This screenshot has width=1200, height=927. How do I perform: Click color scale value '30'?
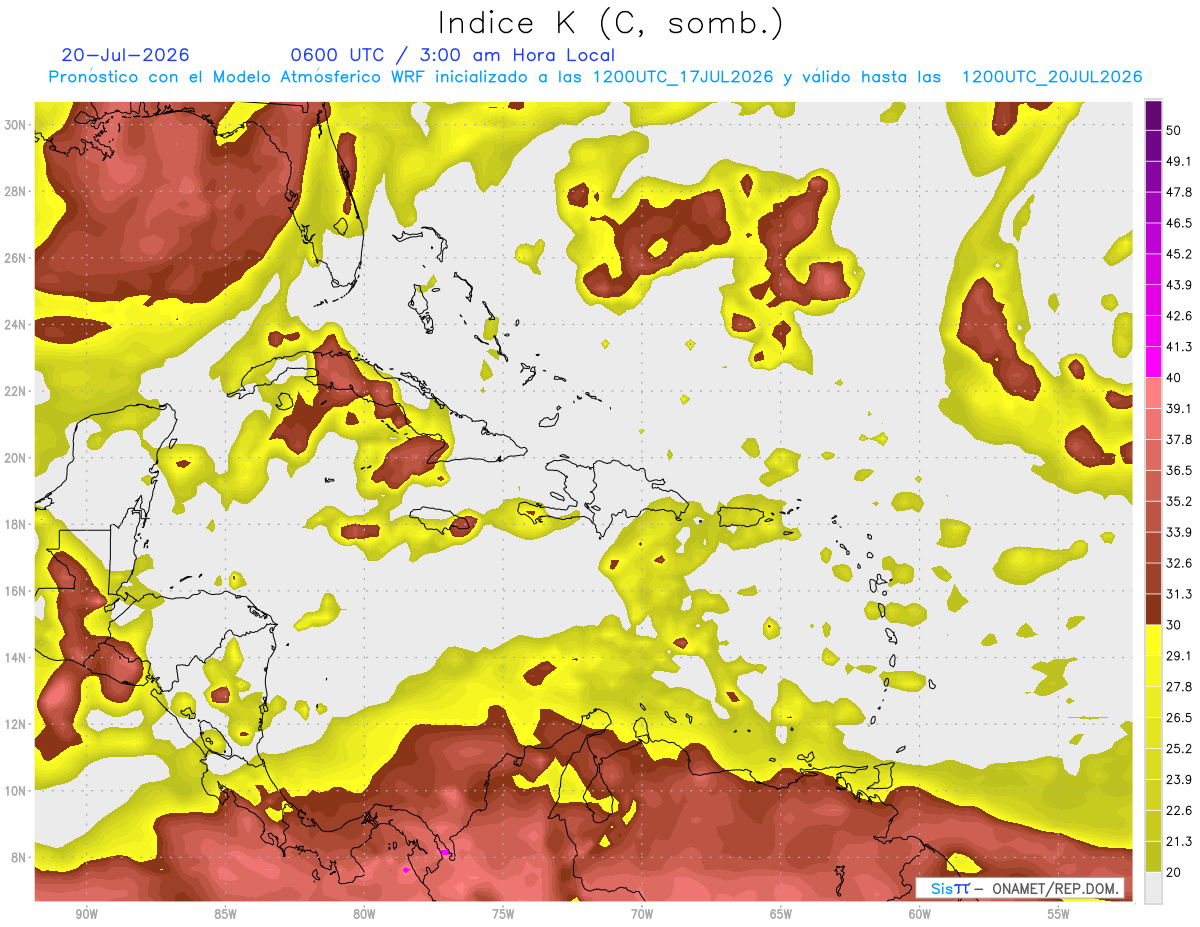click(1173, 625)
